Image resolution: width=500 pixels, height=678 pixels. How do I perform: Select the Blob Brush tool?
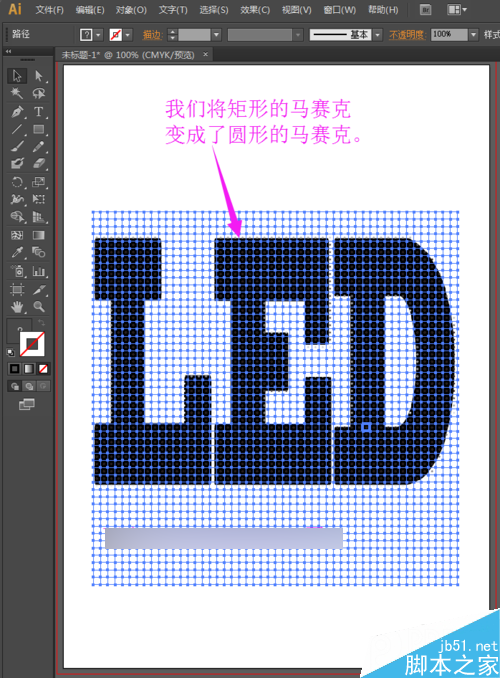click(x=17, y=163)
